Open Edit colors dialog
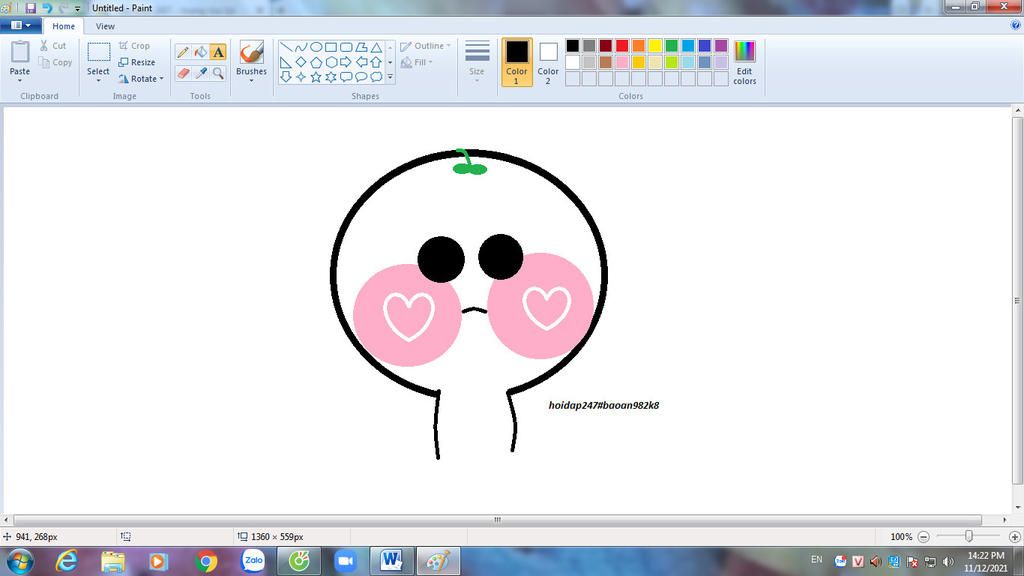 click(x=744, y=62)
